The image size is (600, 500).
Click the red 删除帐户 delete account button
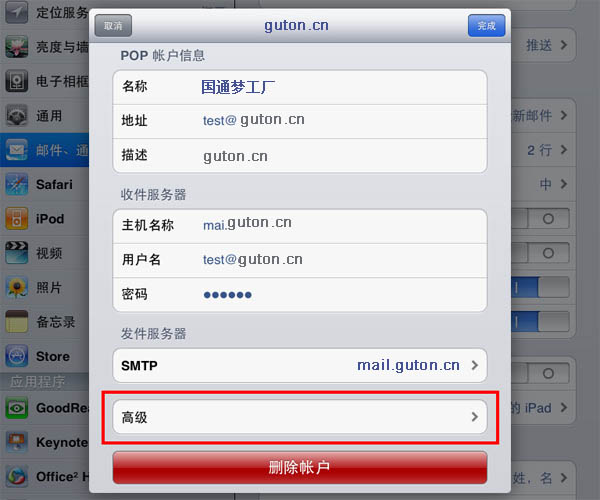pos(300,467)
